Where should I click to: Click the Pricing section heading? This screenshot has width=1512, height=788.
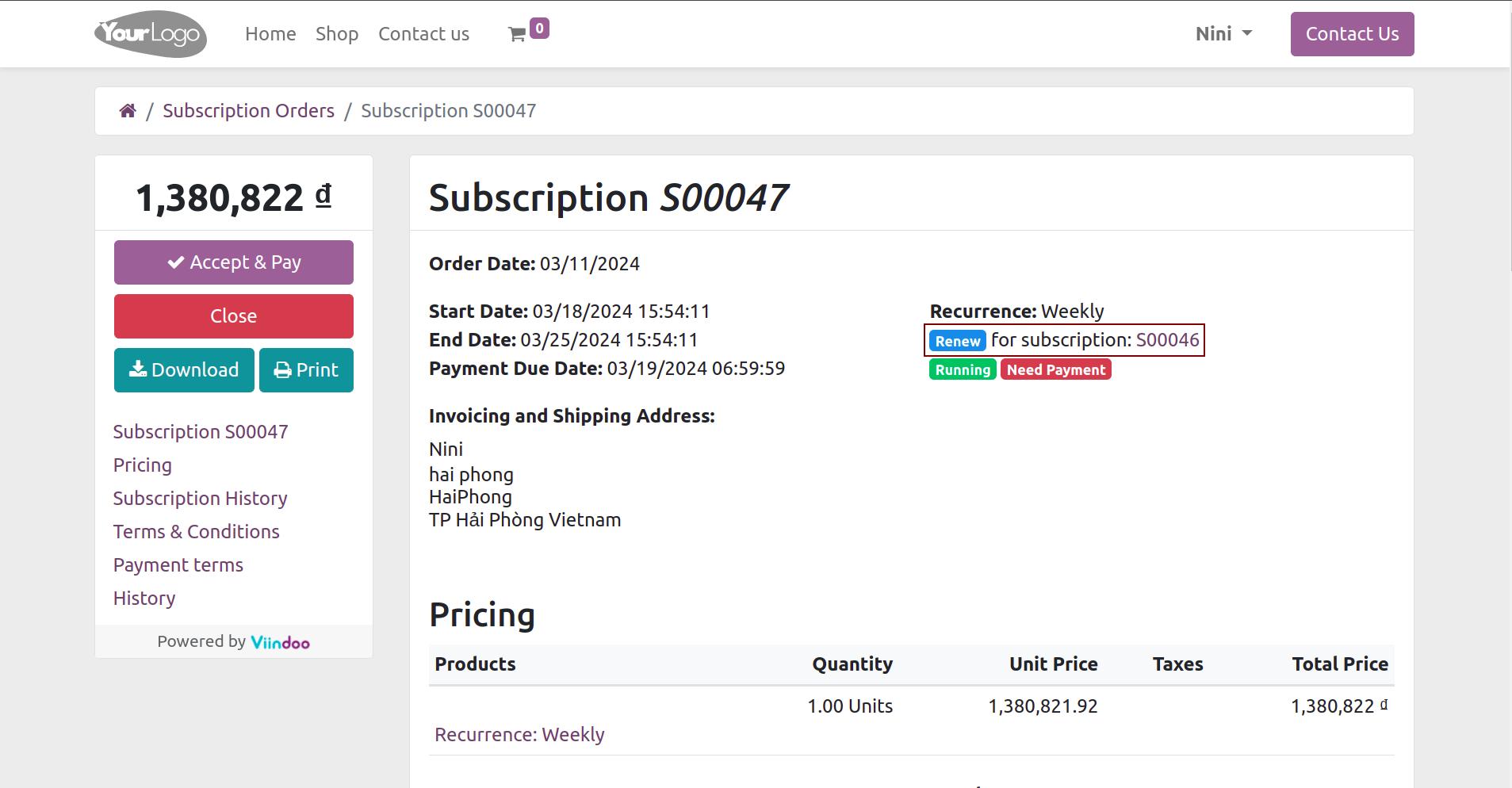click(482, 615)
